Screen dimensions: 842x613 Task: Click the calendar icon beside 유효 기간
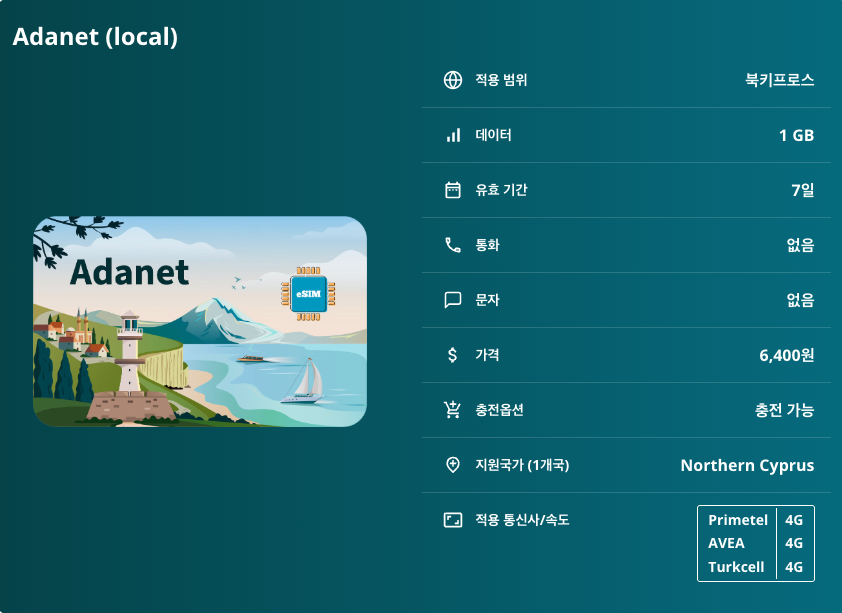[453, 190]
